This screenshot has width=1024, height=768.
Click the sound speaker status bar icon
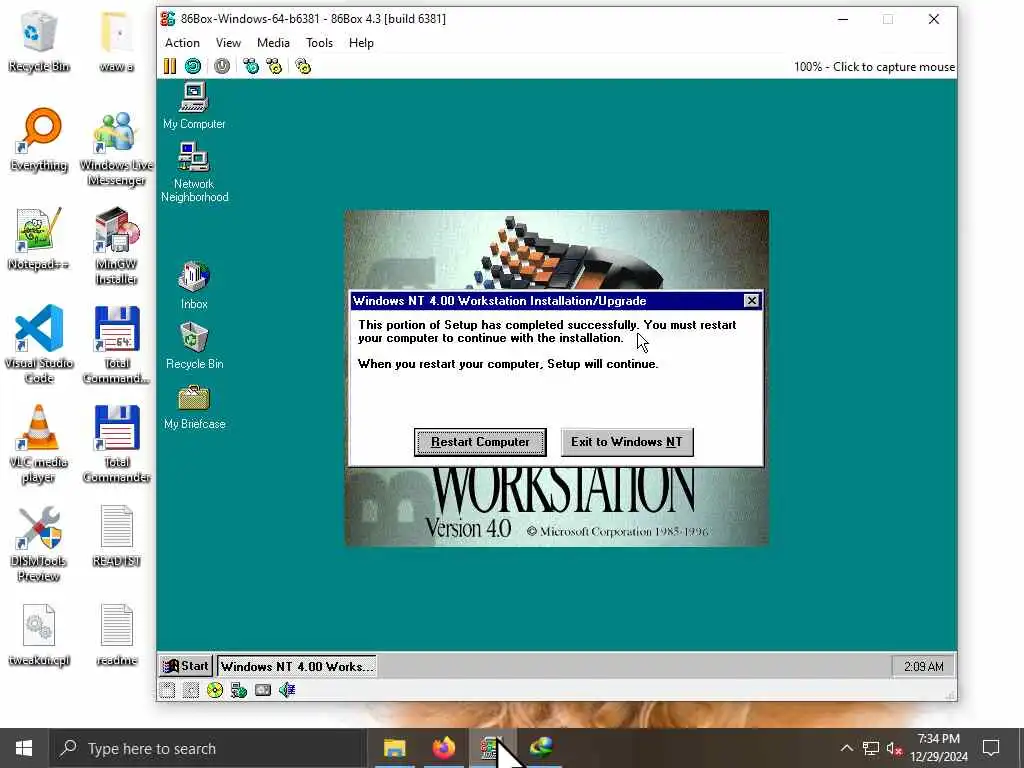(287, 690)
